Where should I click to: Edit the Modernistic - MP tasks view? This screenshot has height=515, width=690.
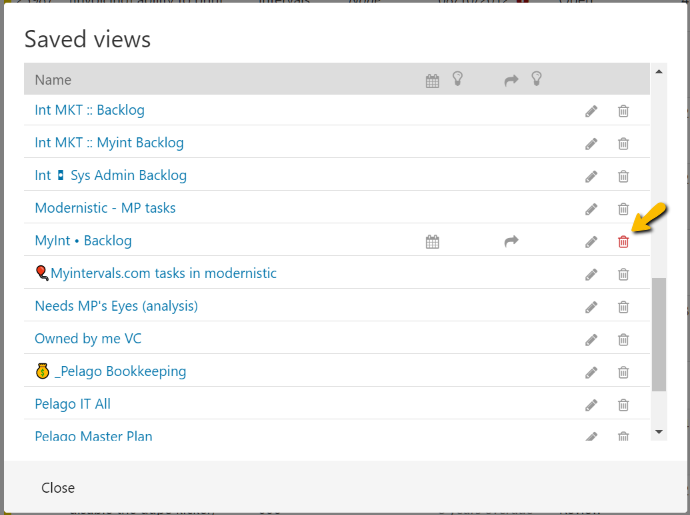(591, 209)
